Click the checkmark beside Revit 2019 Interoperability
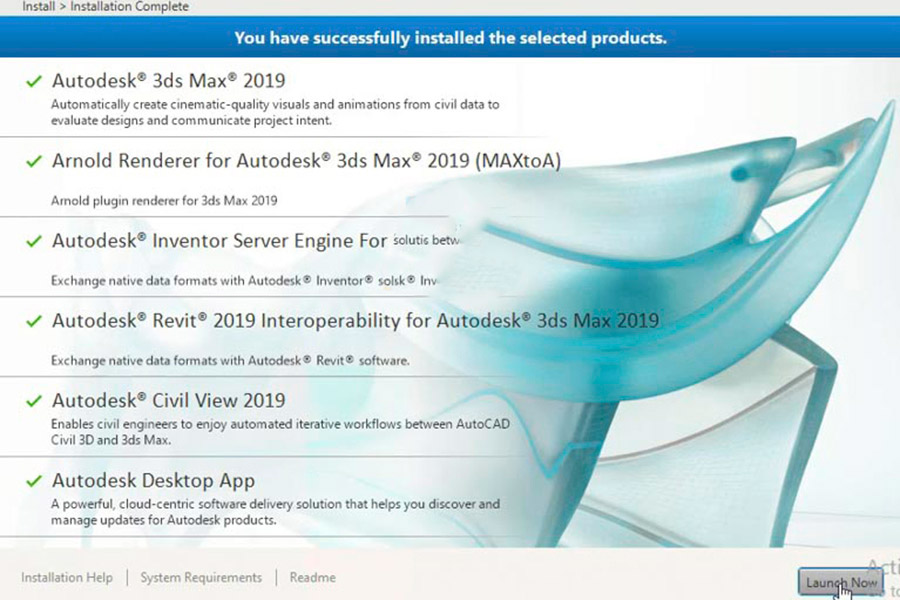900x600 pixels. click(34, 321)
